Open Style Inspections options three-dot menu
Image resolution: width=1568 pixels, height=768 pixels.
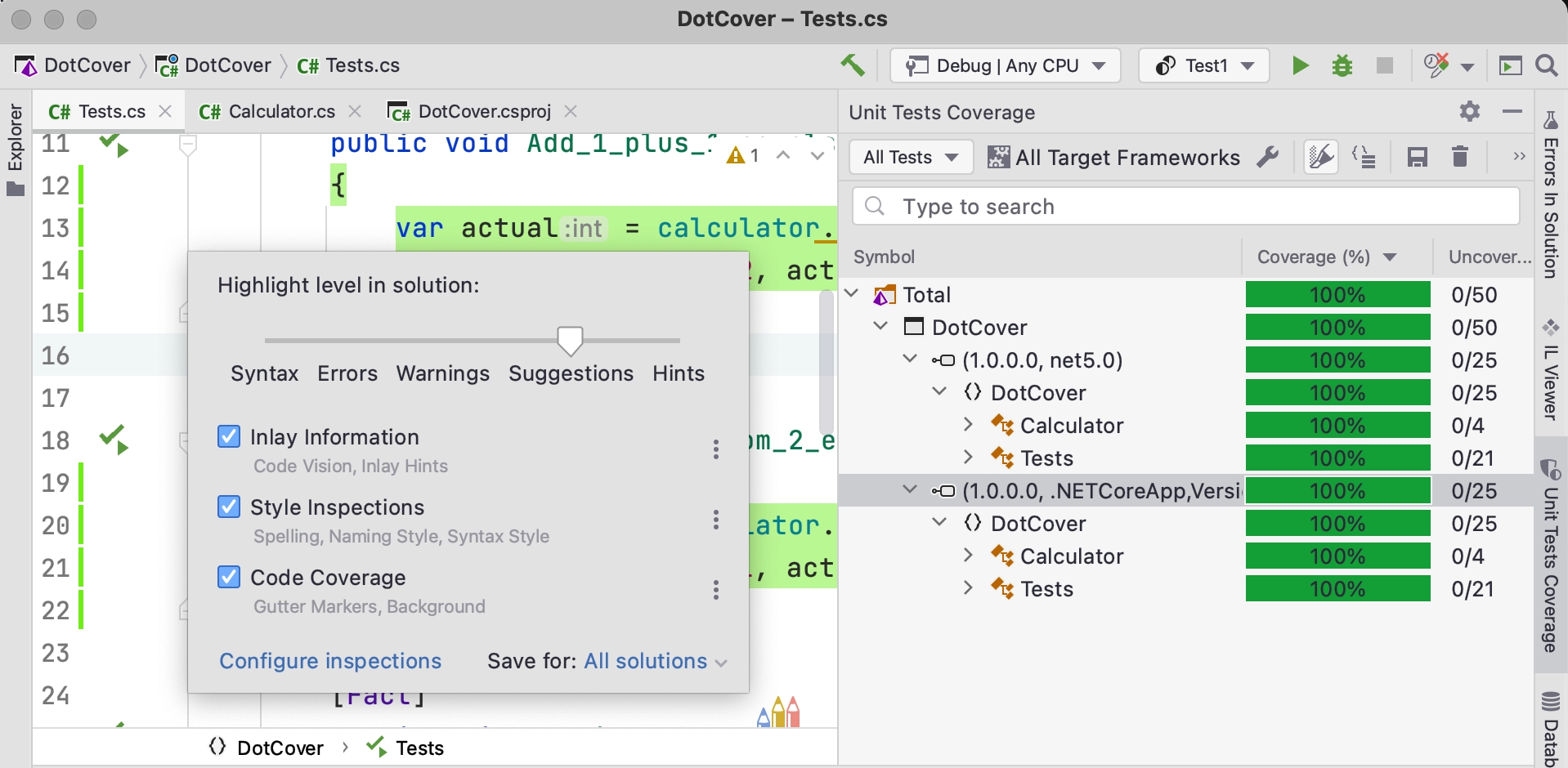point(716,520)
